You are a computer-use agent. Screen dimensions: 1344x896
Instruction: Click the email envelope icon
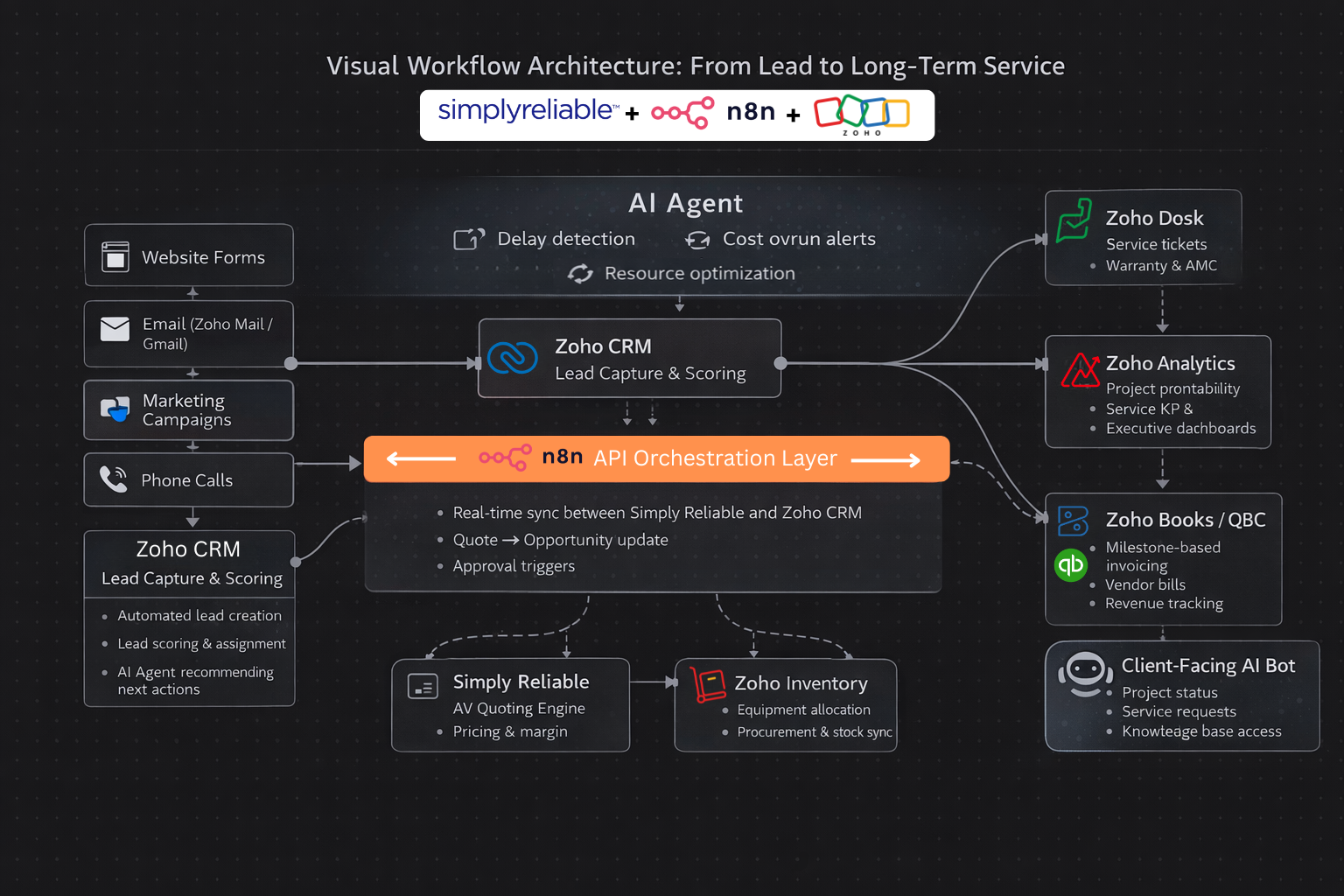coord(114,329)
